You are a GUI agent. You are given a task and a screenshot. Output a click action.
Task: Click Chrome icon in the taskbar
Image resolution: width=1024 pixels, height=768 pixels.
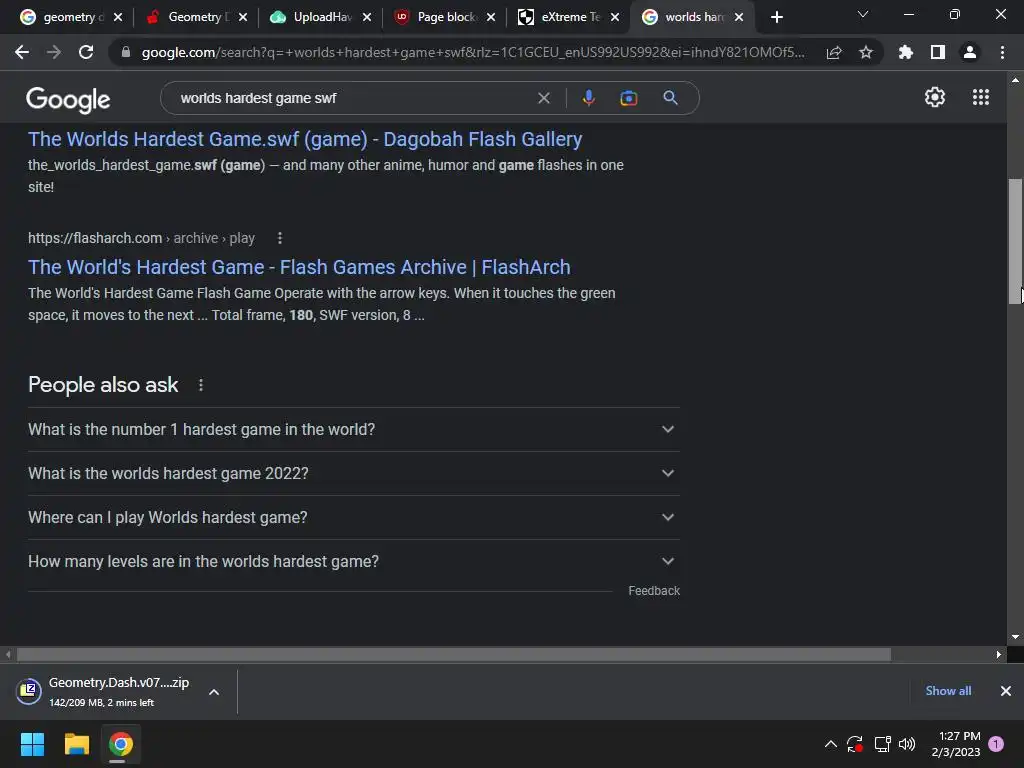tap(120, 744)
